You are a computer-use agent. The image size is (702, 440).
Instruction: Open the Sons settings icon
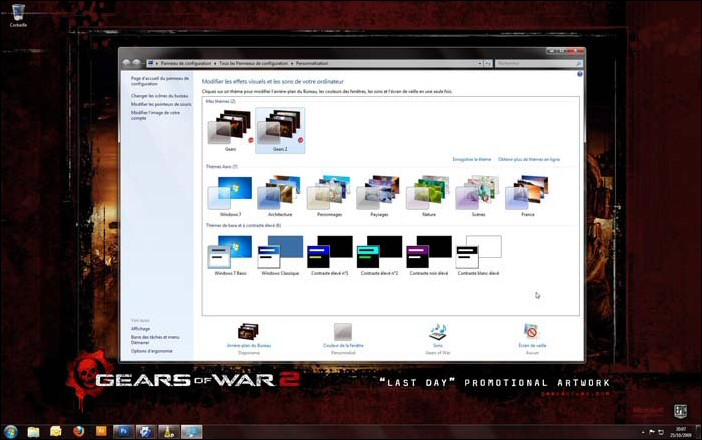(437, 332)
